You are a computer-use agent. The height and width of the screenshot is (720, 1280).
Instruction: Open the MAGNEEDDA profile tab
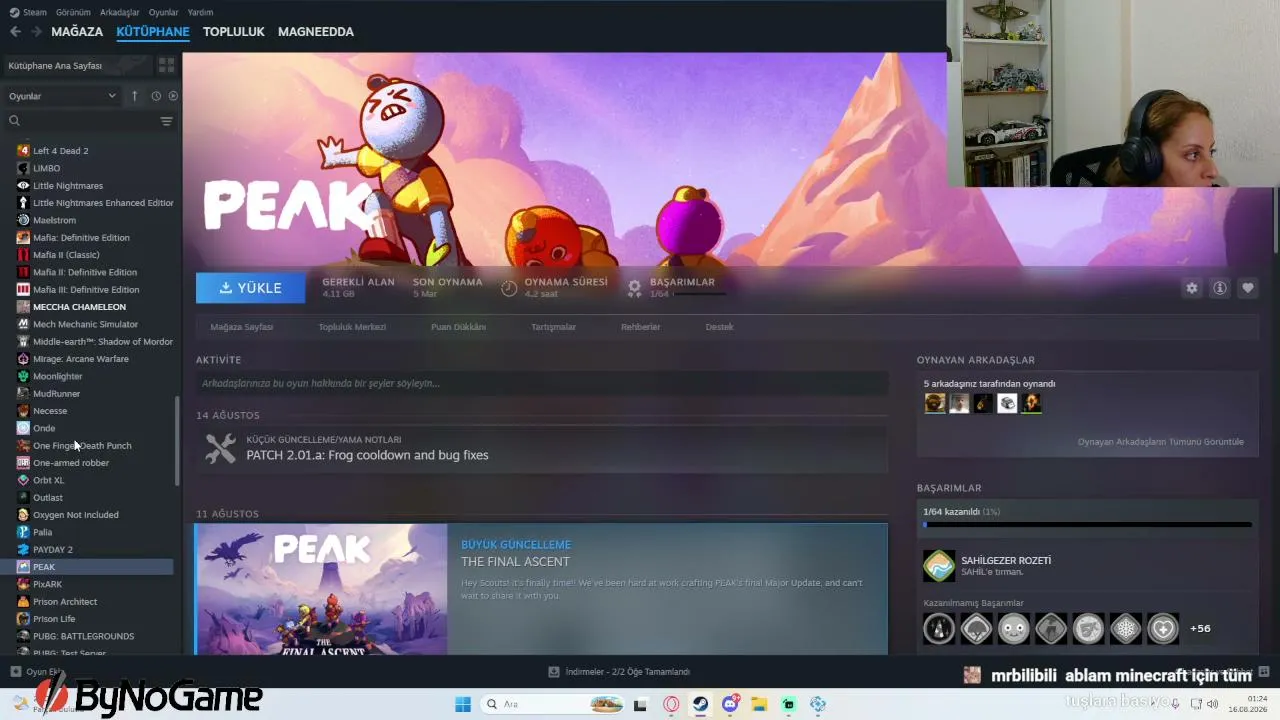[x=316, y=32]
